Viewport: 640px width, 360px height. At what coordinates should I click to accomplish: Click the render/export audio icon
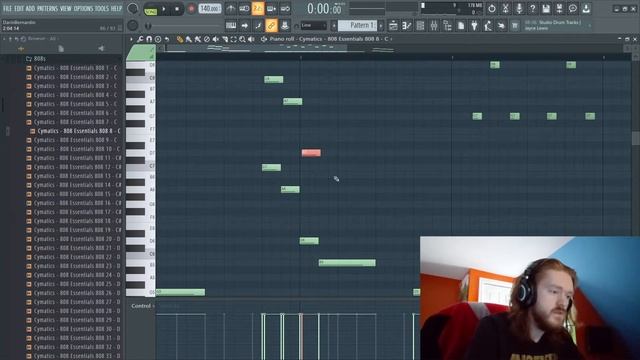[x=559, y=8]
